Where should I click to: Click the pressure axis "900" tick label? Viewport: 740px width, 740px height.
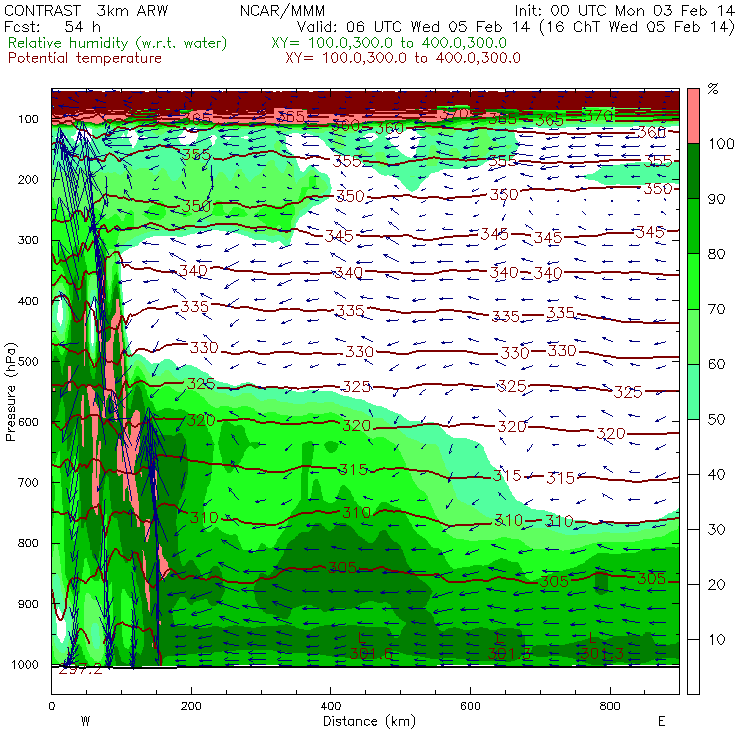(x=28, y=604)
